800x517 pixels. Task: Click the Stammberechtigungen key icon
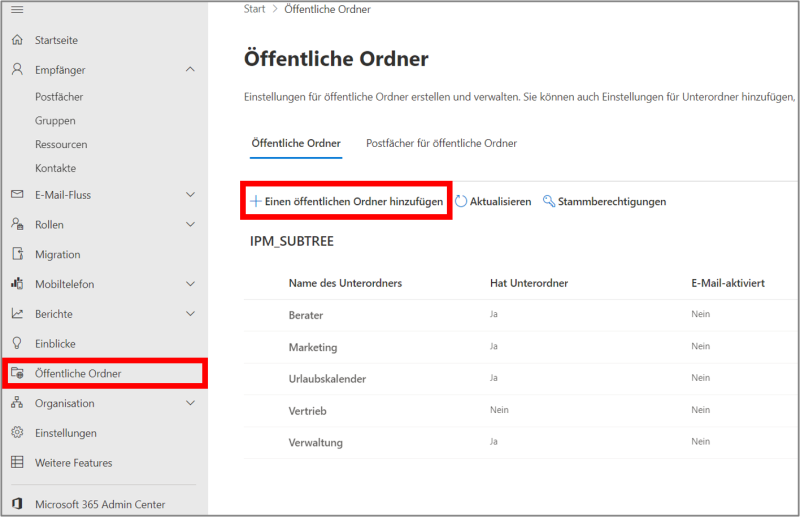click(549, 201)
